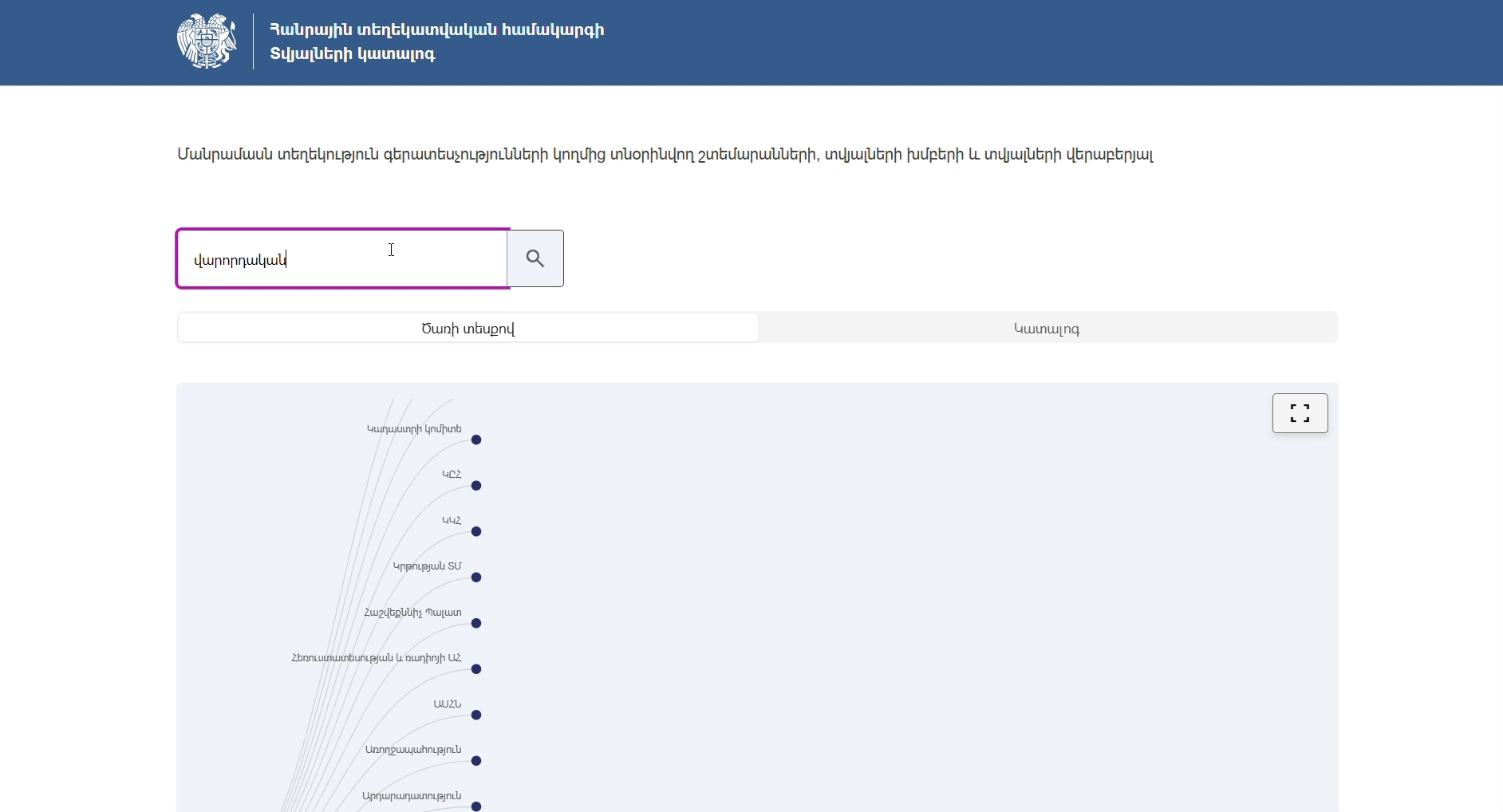Viewport: 1503px width, 812px height.
Task: Expand the ԱԱՀՆ node dot
Action: point(476,715)
